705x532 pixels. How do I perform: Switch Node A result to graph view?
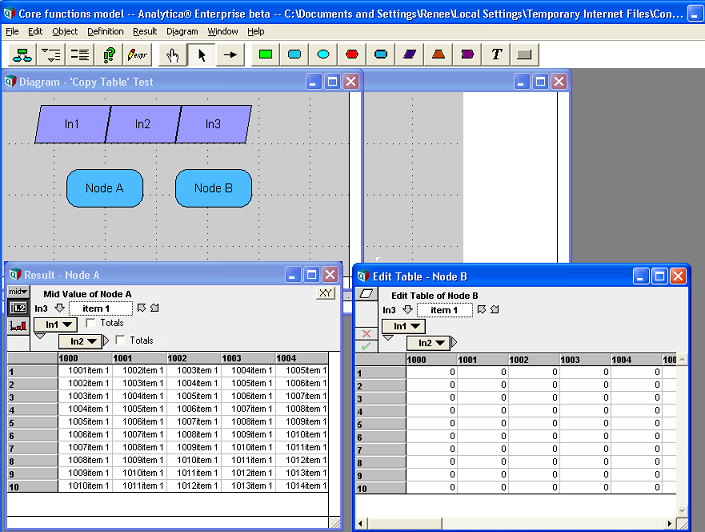point(18,326)
